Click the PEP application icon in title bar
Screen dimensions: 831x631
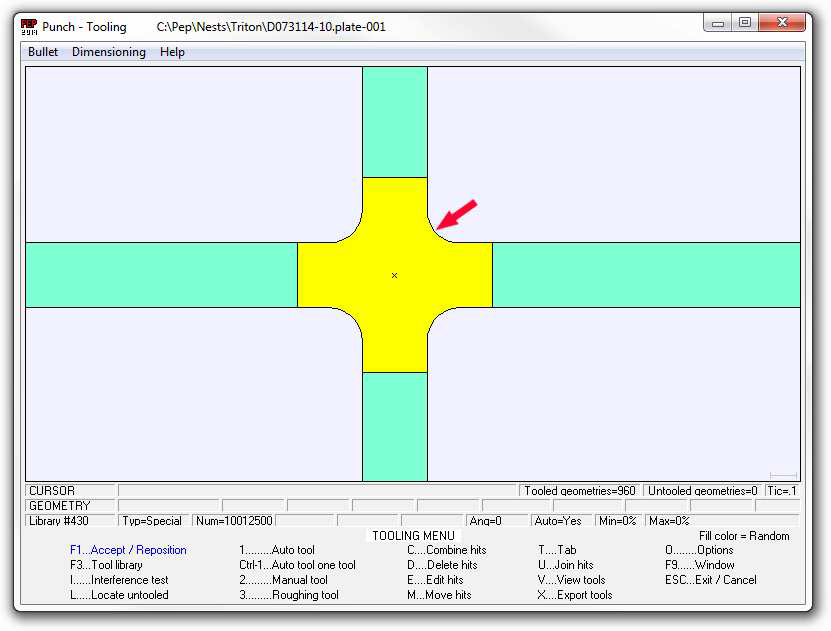click(29, 26)
